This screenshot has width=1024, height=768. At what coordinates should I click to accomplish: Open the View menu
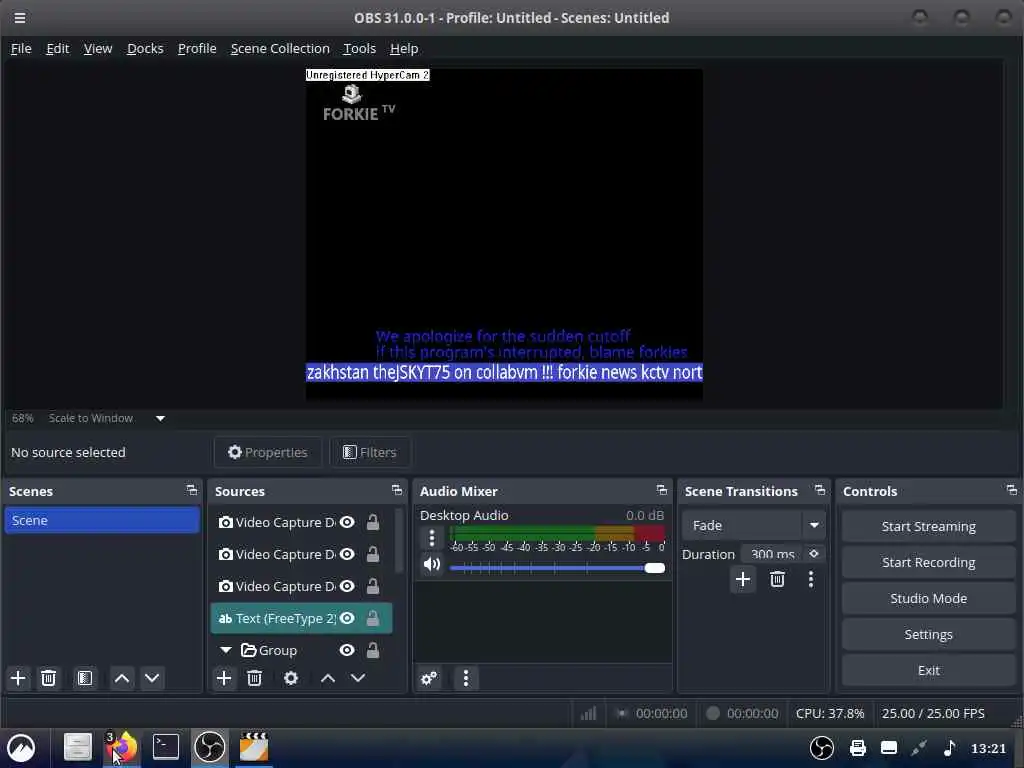[x=98, y=48]
